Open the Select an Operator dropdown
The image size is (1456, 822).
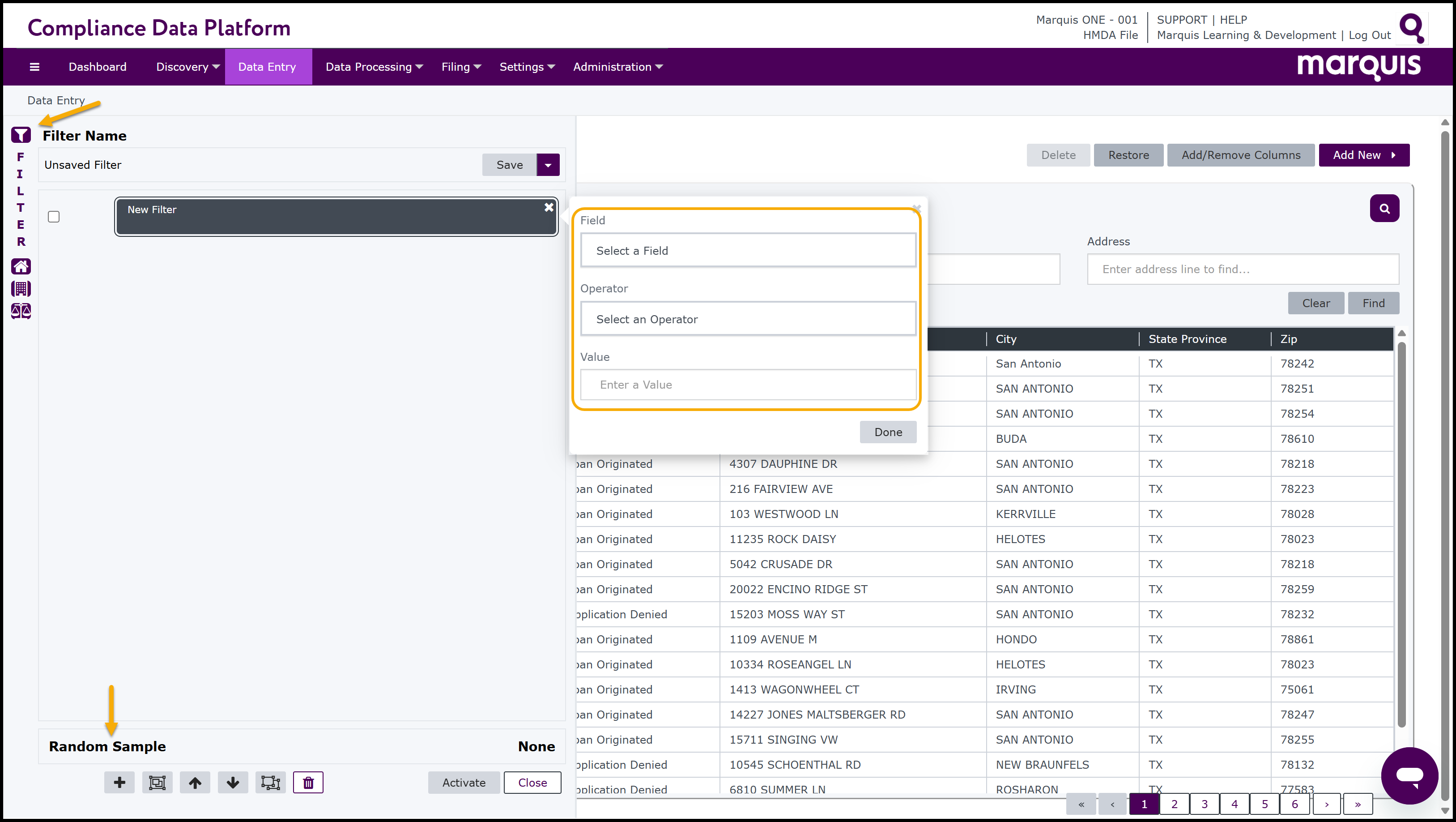point(748,319)
